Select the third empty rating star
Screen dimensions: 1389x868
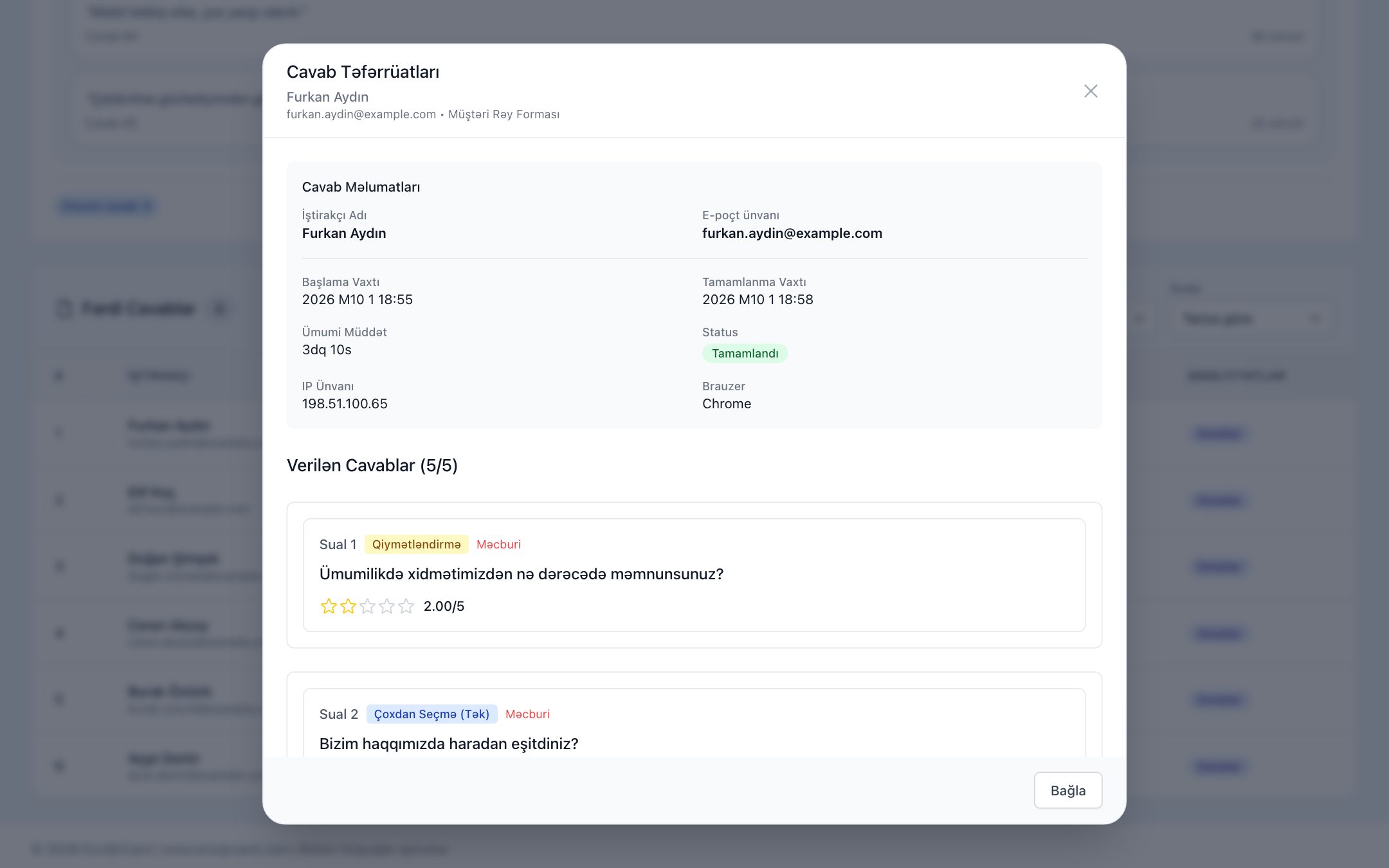(x=367, y=606)
